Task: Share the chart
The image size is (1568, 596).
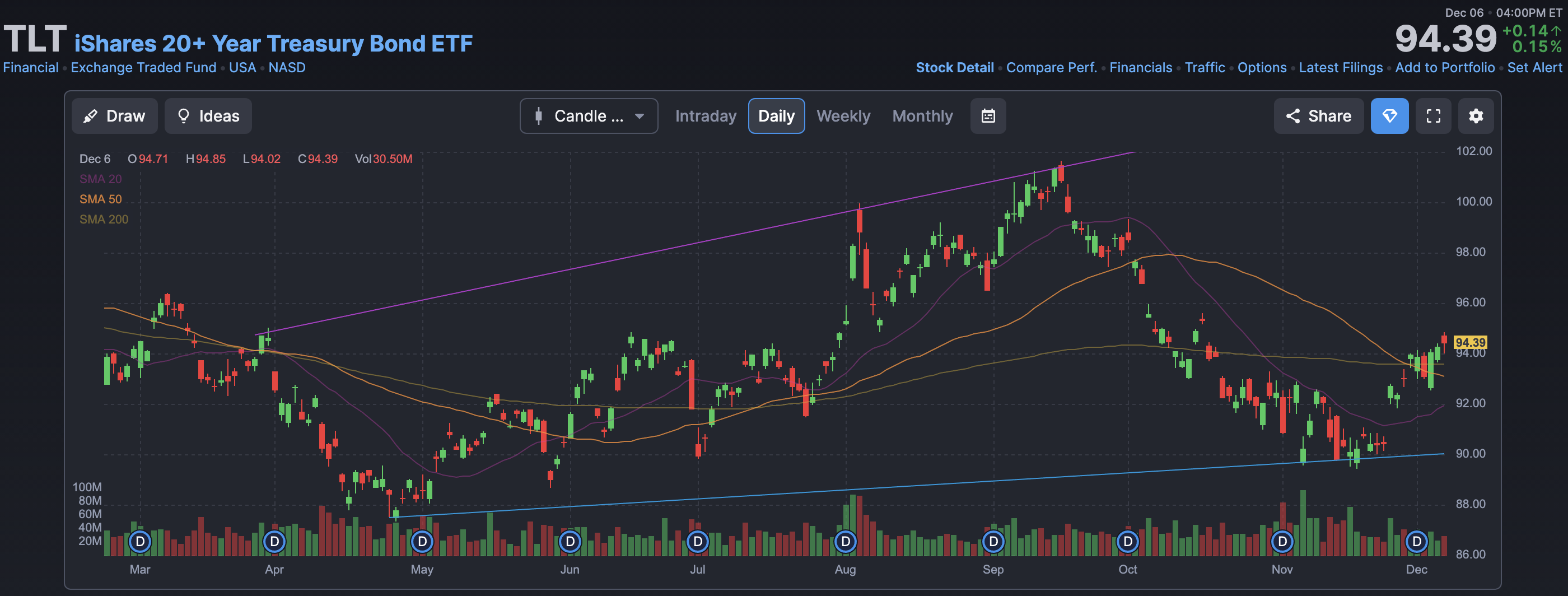Action: click(x=1318, y=115)
